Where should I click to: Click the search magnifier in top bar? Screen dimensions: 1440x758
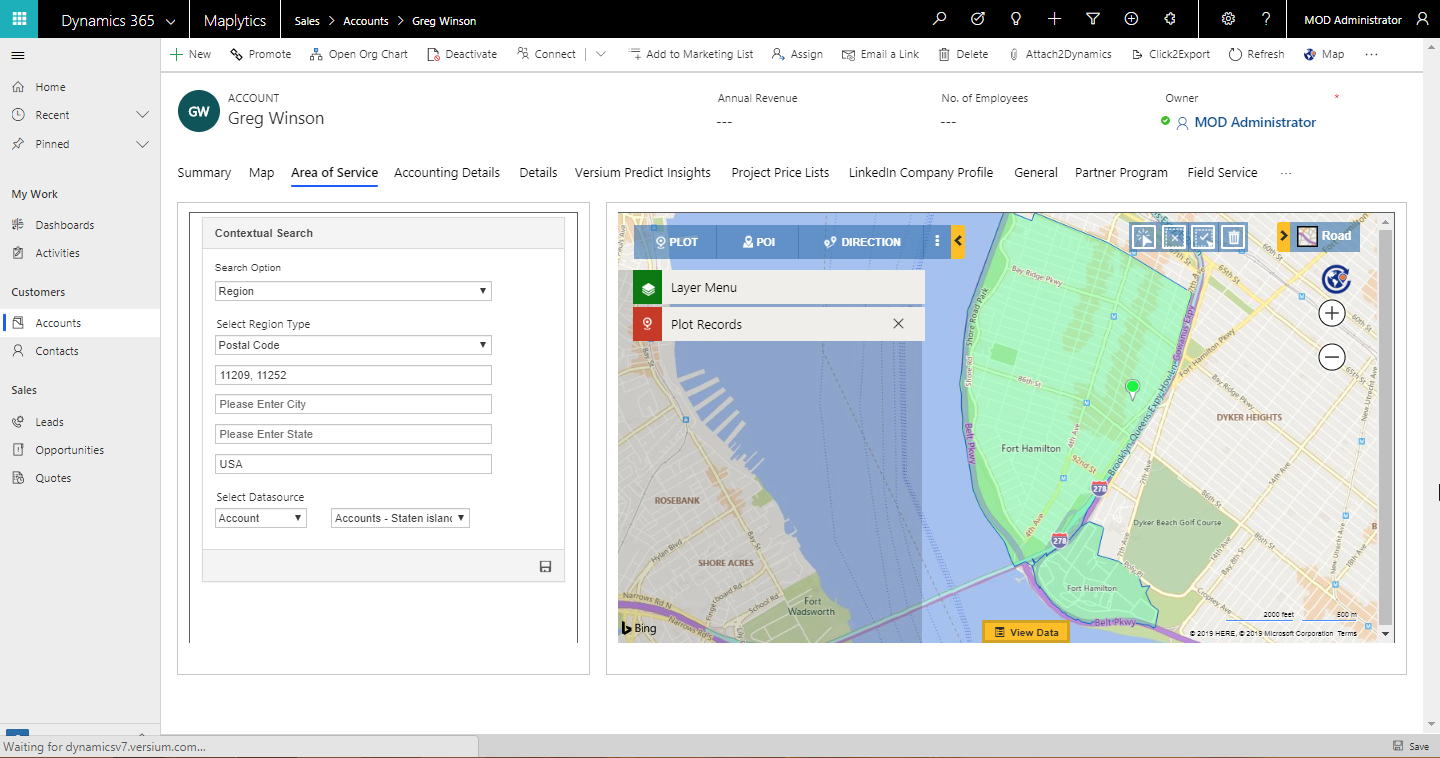(x=939, y=19)
